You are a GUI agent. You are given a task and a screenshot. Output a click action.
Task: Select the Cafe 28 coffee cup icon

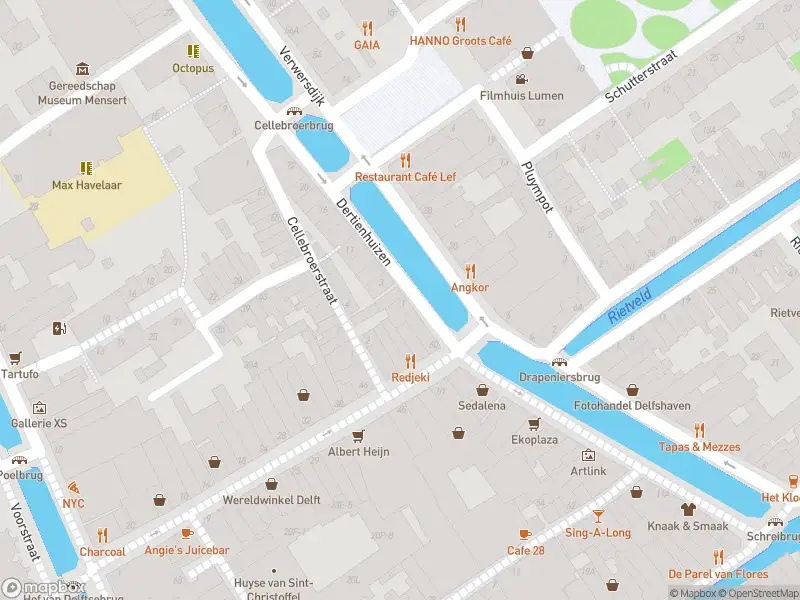525,535
